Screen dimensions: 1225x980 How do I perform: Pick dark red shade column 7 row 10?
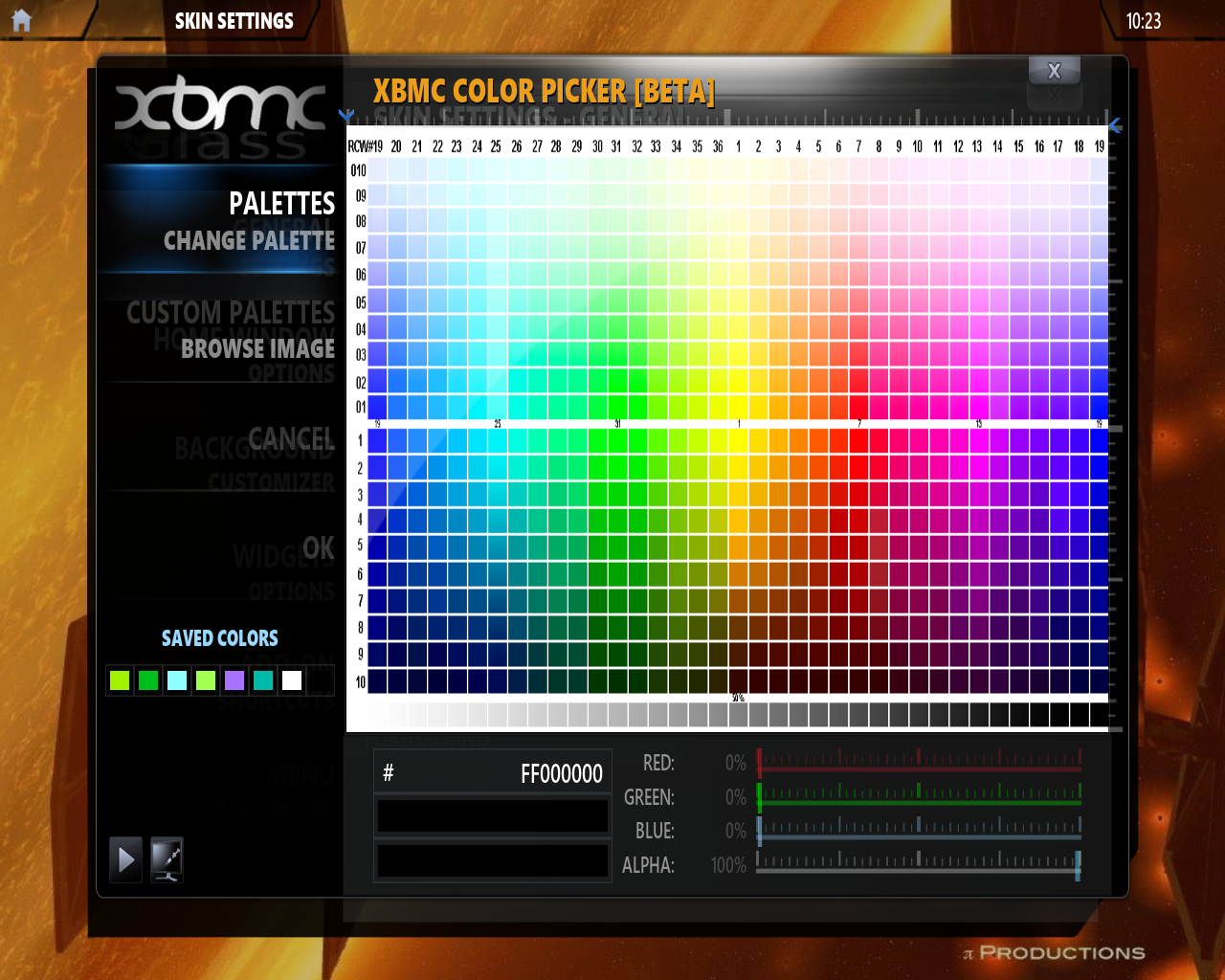(858, 681)
